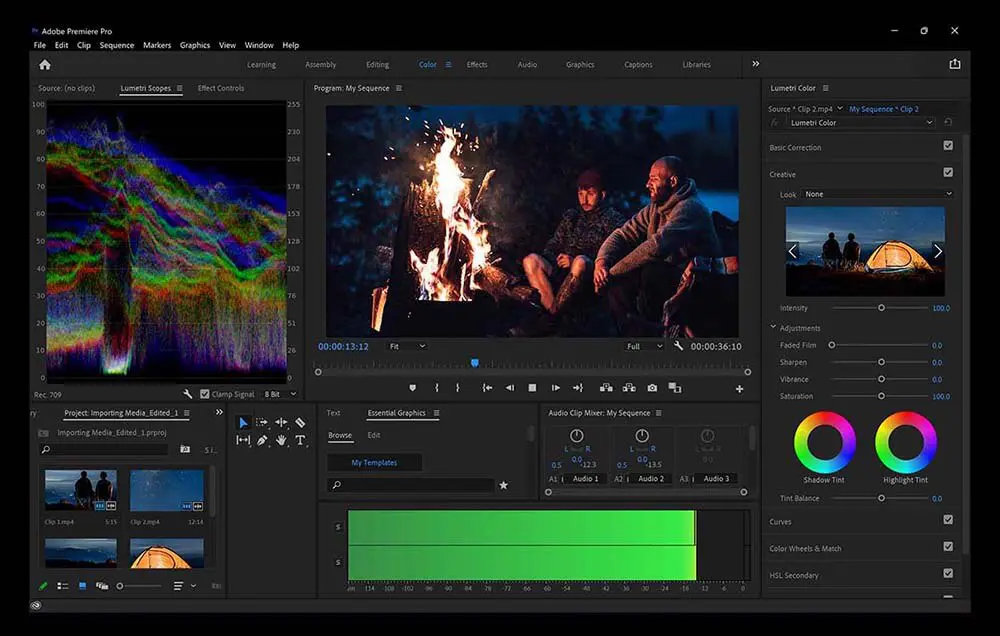Viewport: 1000px width, 636px height.
Task: Click the My Templates button
Action: [374, 462]
